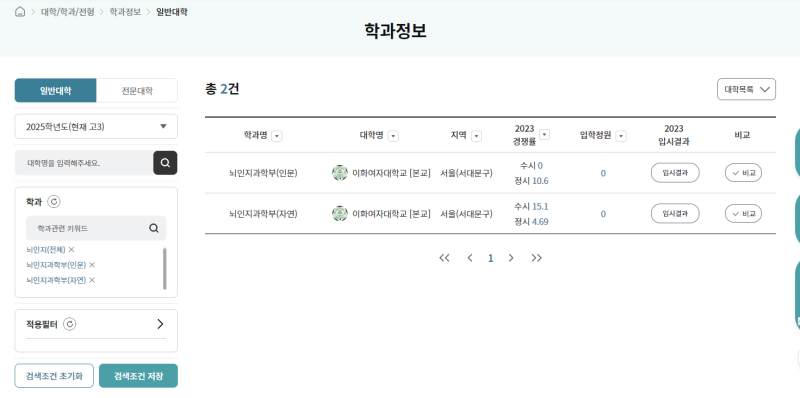800x398 pixels.
Task: Open the 2025학년도(현재 고3) year selector
Action: click(x=96, y=127)
